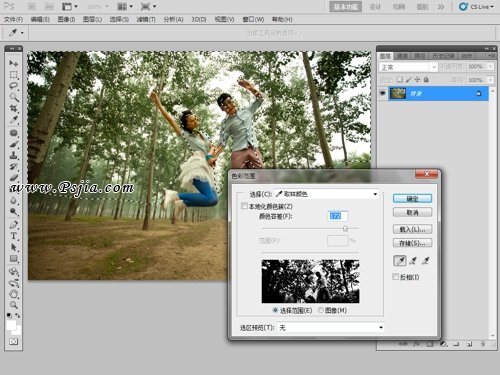Enable Localized Color Clusters checkbox
Image resolution: width=500 pixels, height=375 pixels.
244,206
